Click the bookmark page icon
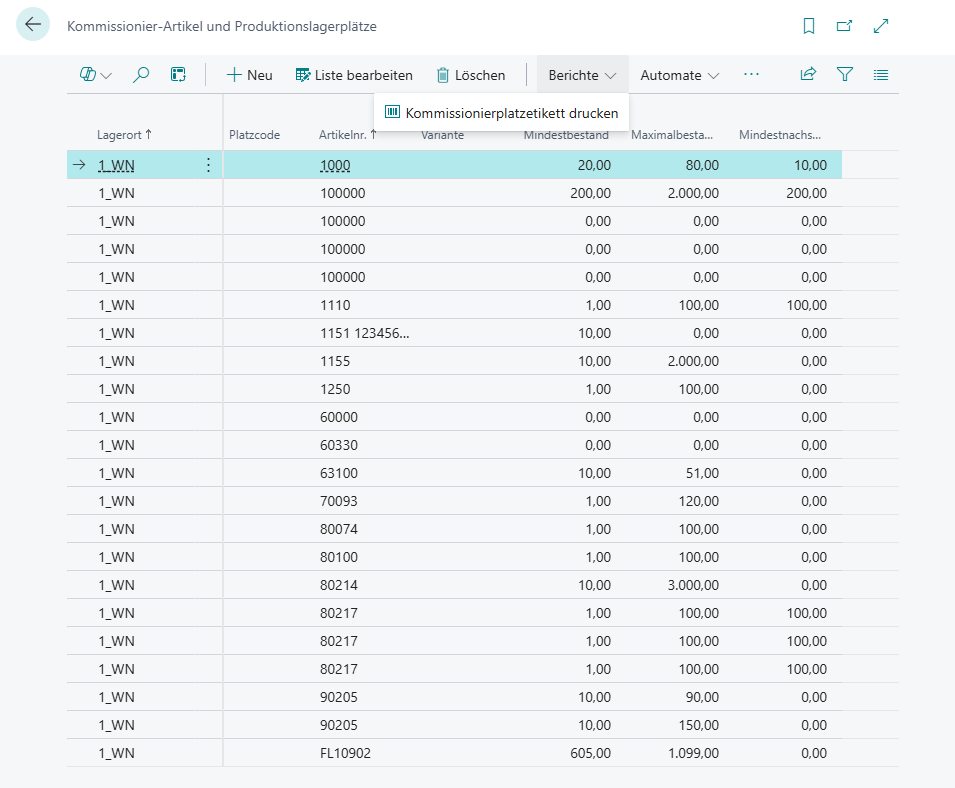 (x=809, y=26)
